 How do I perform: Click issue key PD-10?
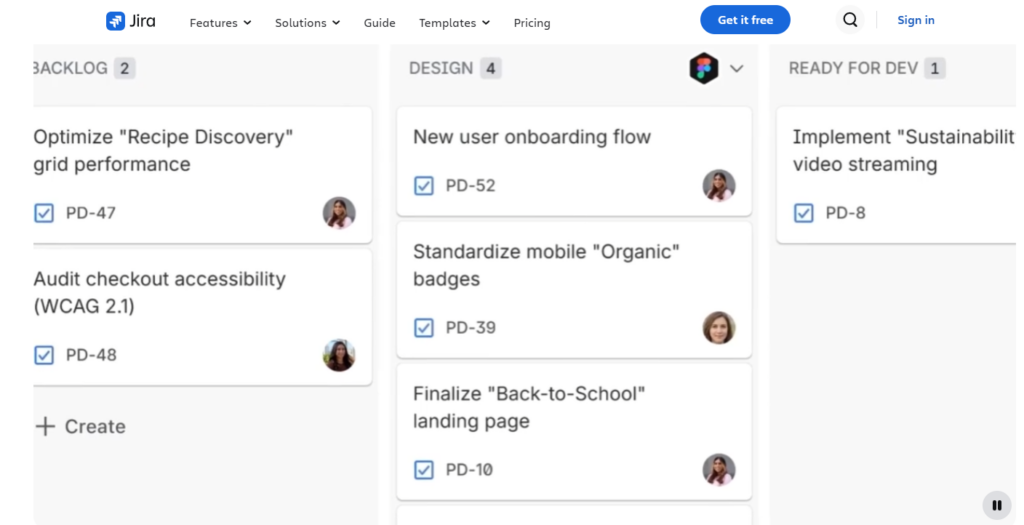point(469,469)
